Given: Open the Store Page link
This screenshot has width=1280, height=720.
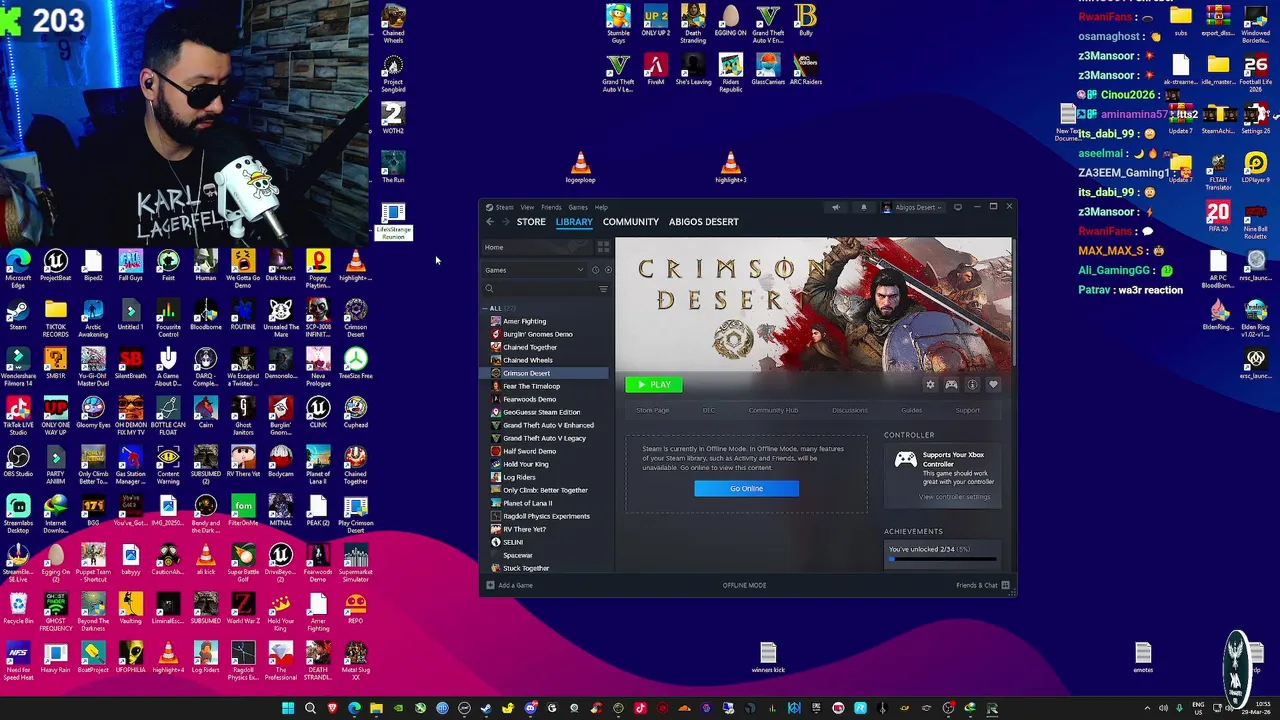Looking at the screenshot, I should coord(653,410).
